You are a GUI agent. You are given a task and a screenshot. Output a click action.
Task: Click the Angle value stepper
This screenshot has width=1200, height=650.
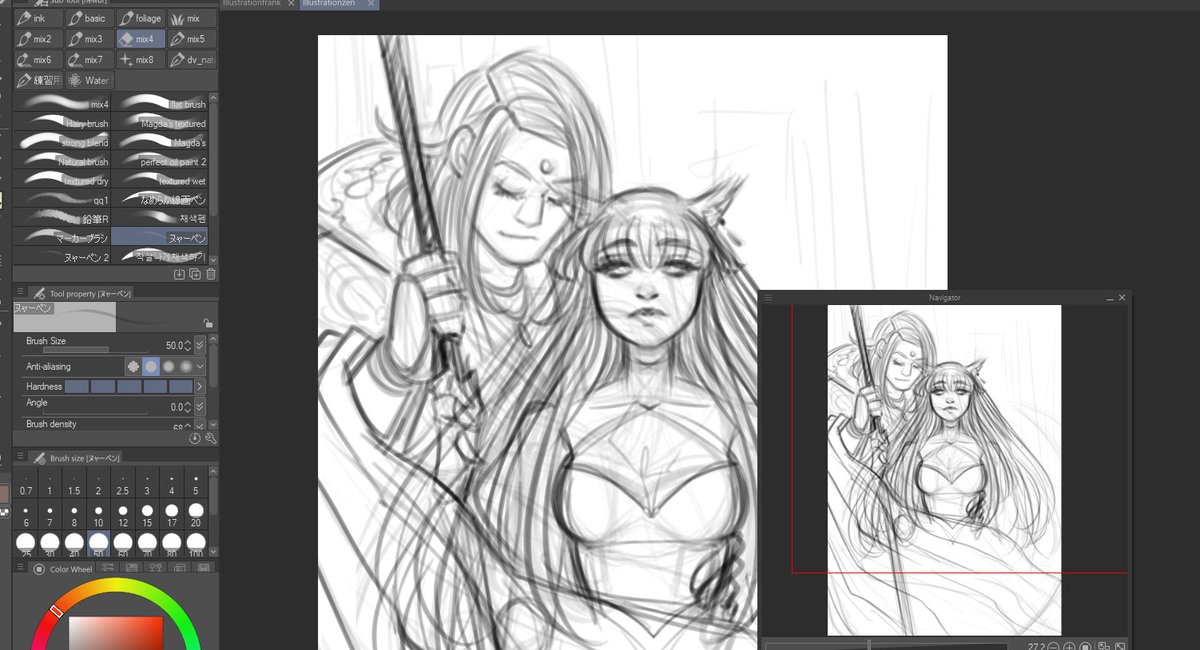coord(188,407)
